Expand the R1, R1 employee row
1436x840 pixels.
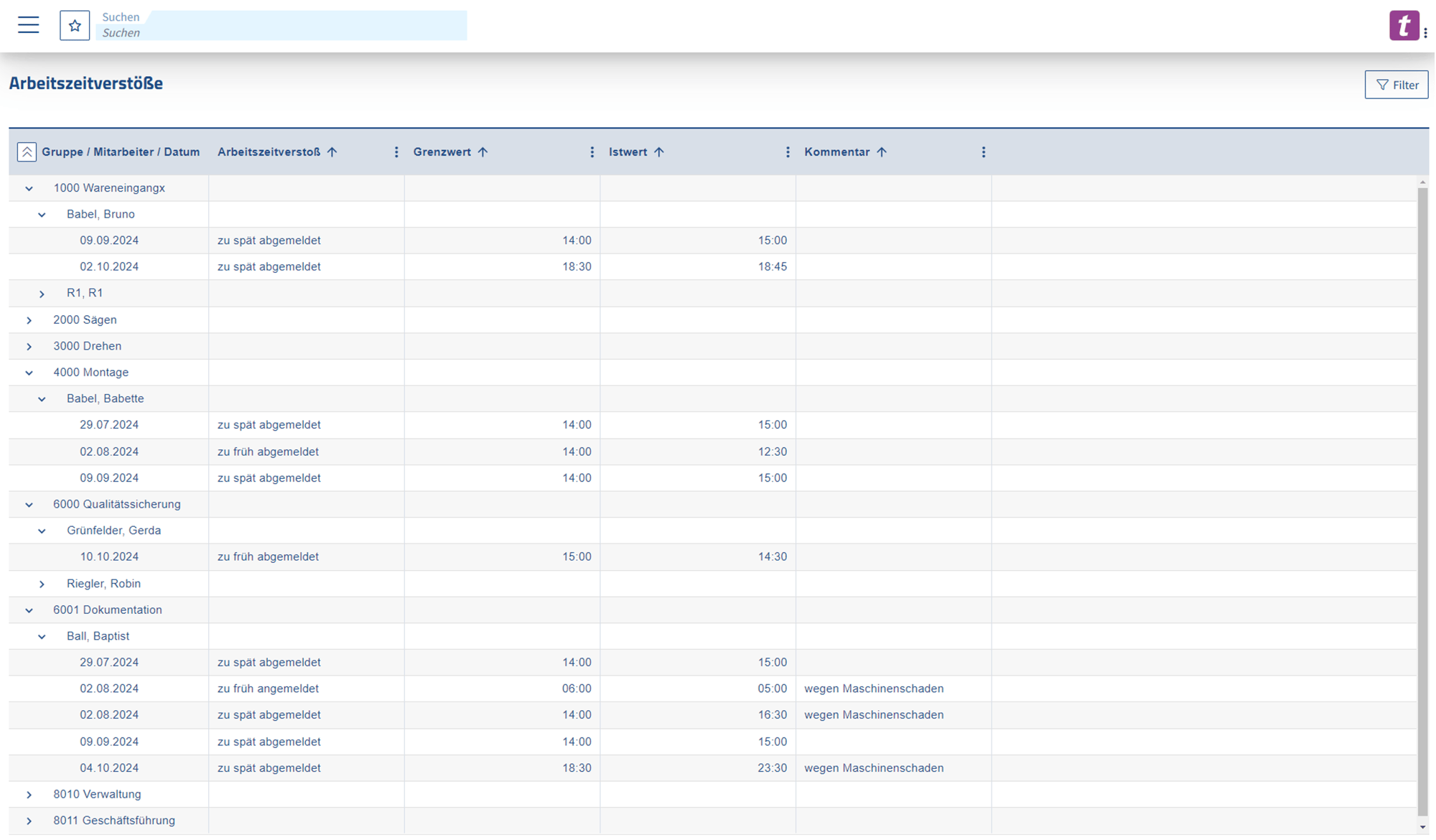[42, 293]
